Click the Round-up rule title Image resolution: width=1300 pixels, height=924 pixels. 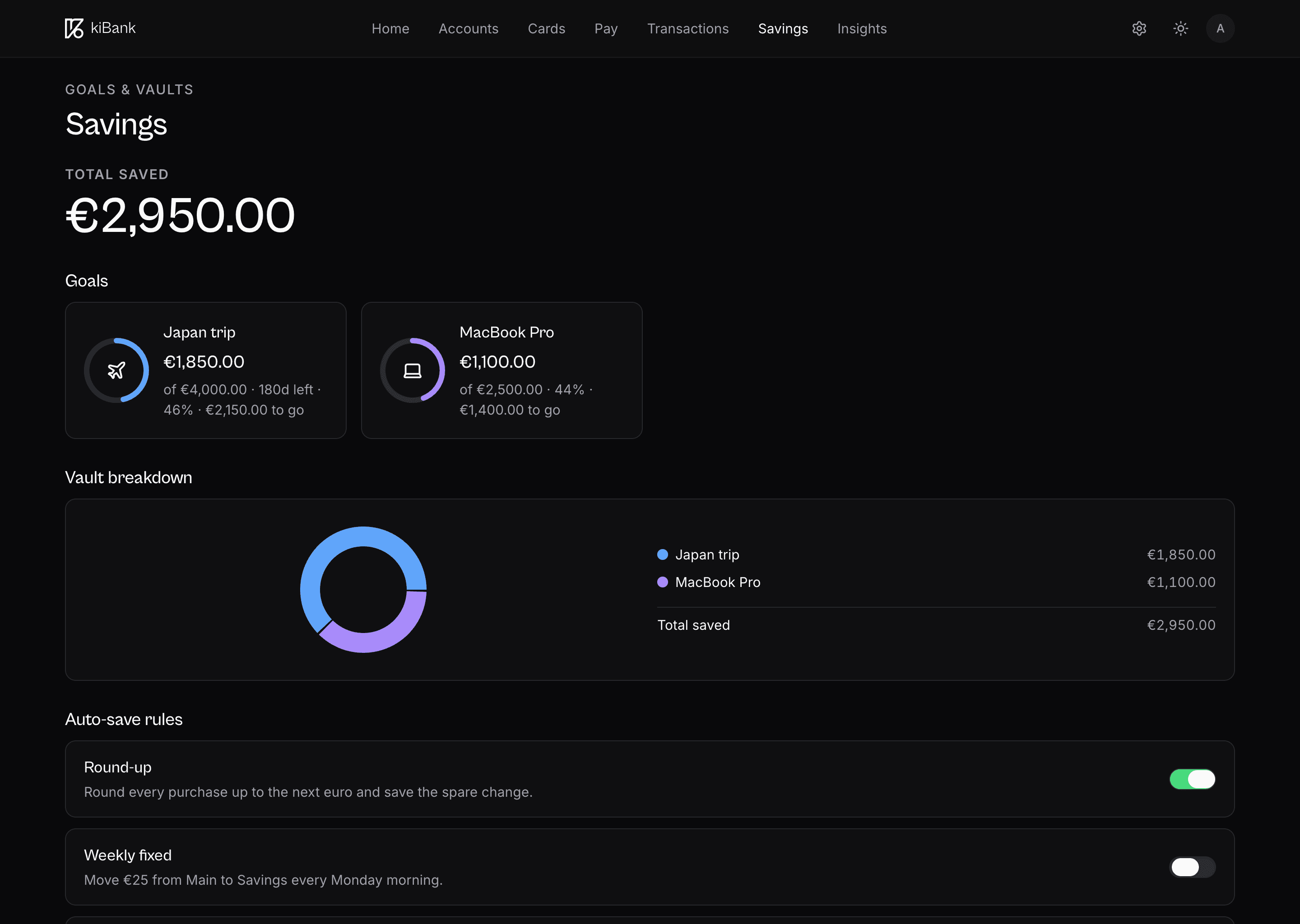(x=118, y=767)
